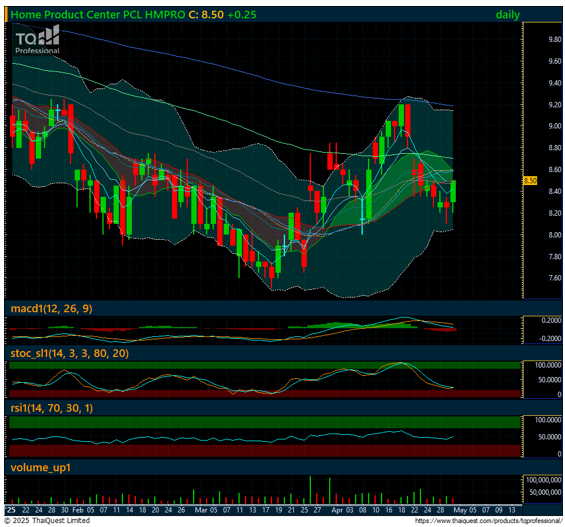This screenshot has height=527, width=565.
Task: Select the rsi1(14, 70, 30, 1) indicator label
Action: [x=52, y=408]
